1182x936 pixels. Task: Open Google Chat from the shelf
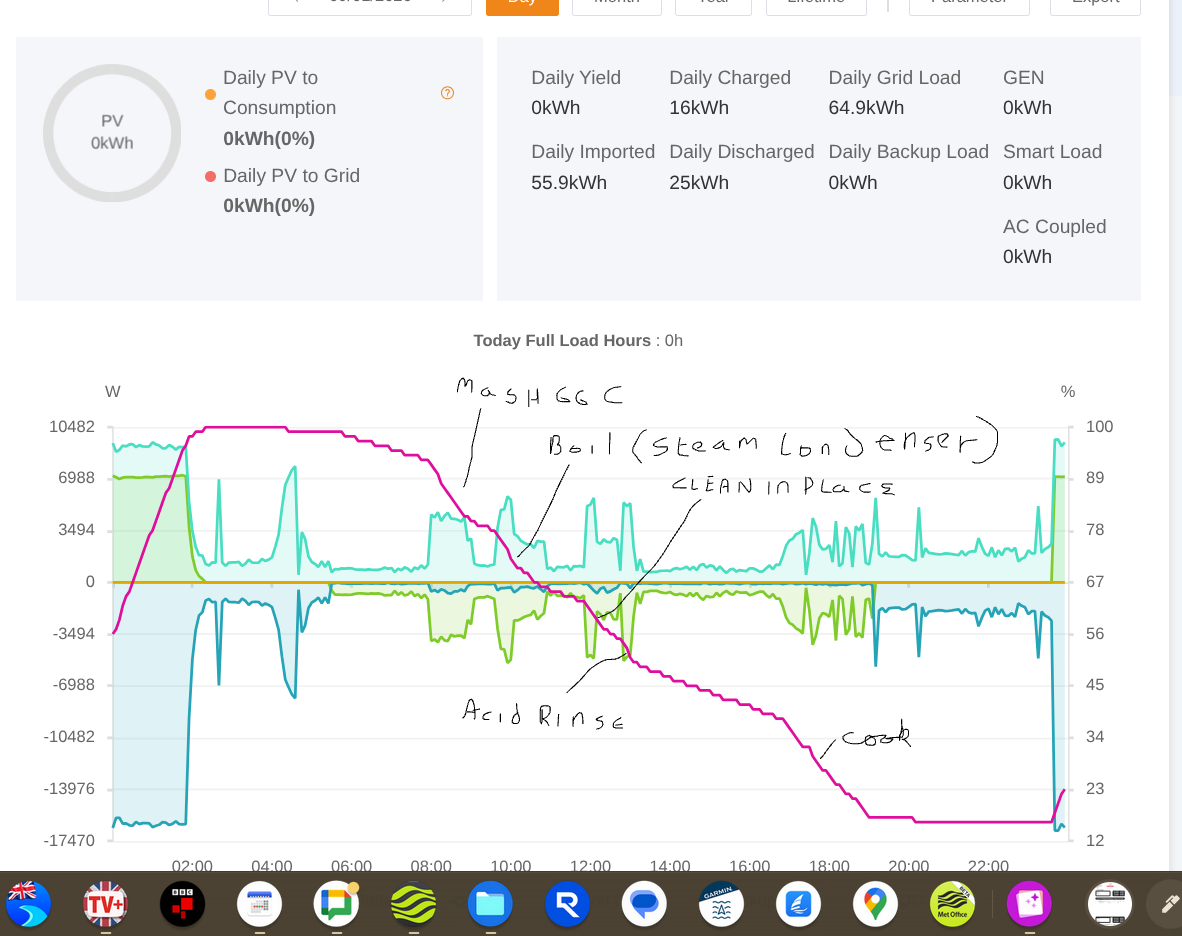(x=336, y=904)
